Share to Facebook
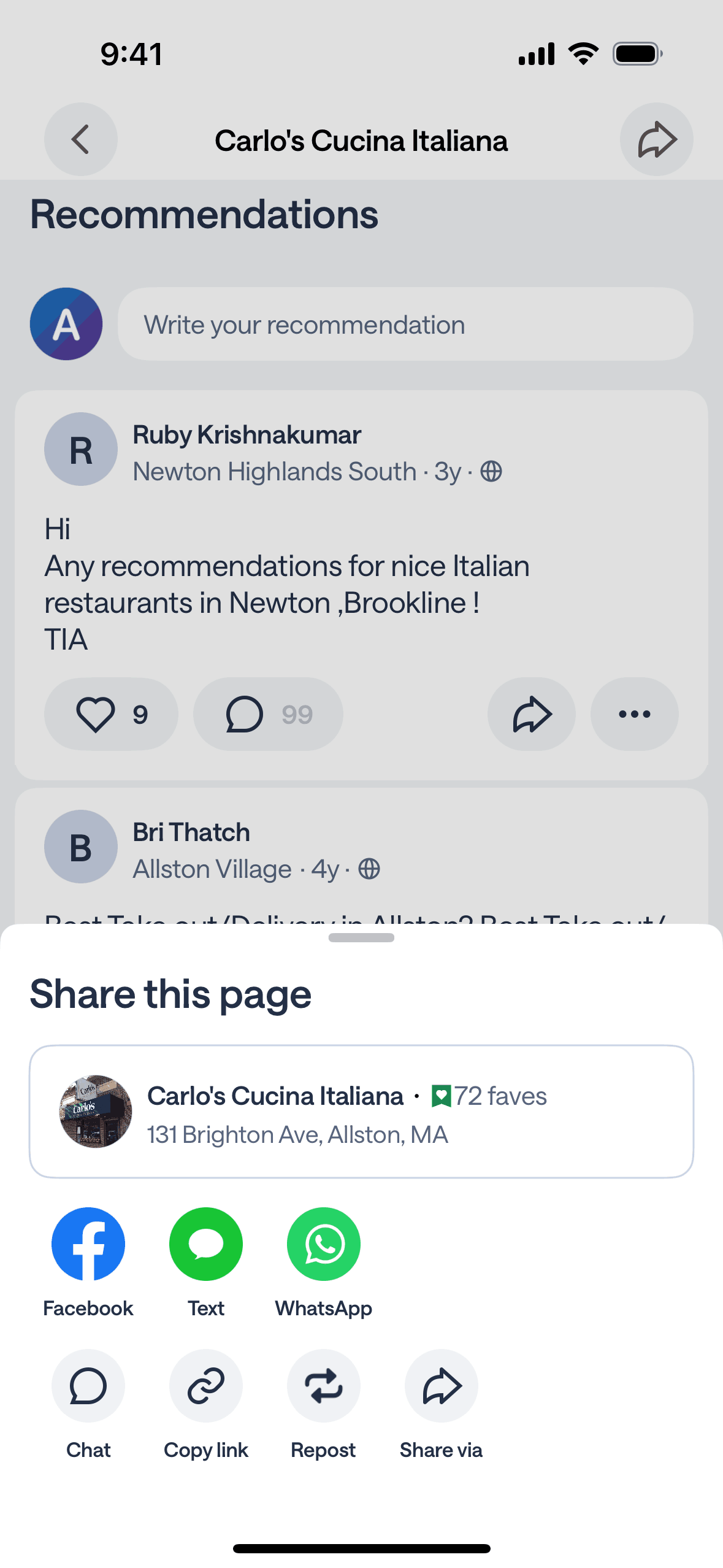The width and height of the screenshot is (723, 1568). [88, 1243]
